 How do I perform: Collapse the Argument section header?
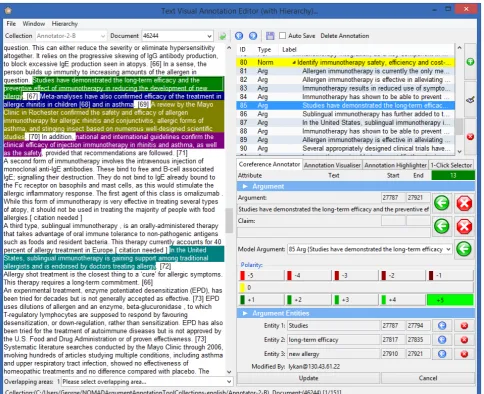[356, 186]
